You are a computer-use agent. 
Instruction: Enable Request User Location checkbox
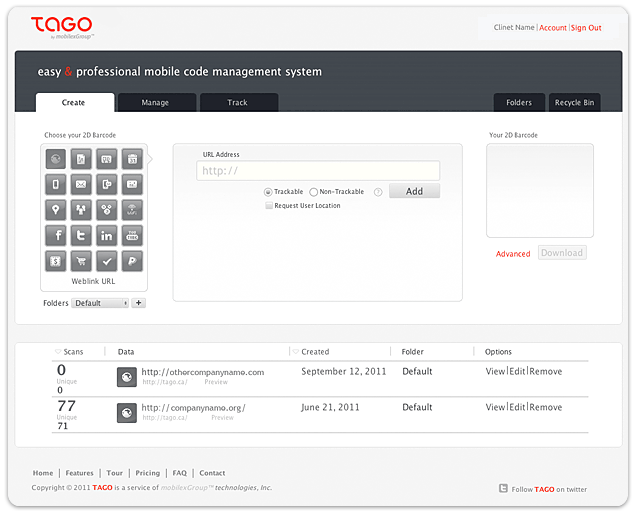click(268, 205)
